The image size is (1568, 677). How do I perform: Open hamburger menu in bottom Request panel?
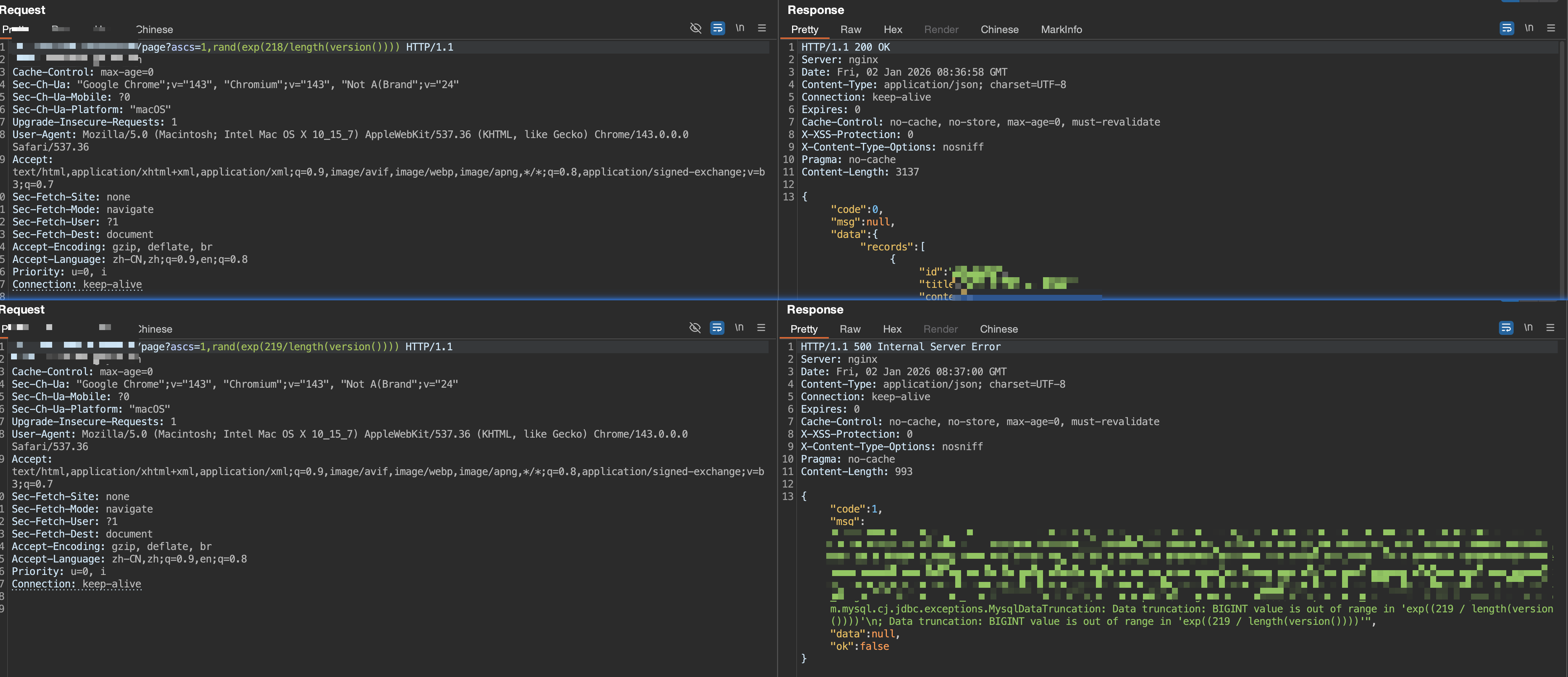(x=761, y=328)
